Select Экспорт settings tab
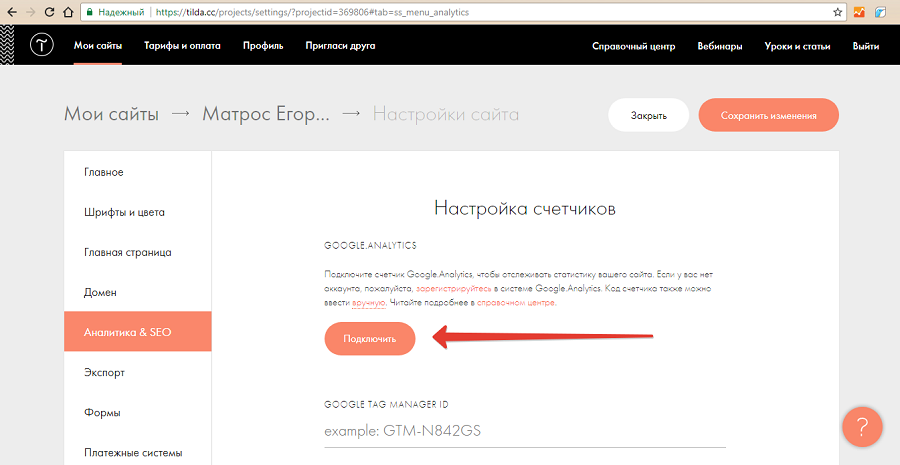 (138, 372)
